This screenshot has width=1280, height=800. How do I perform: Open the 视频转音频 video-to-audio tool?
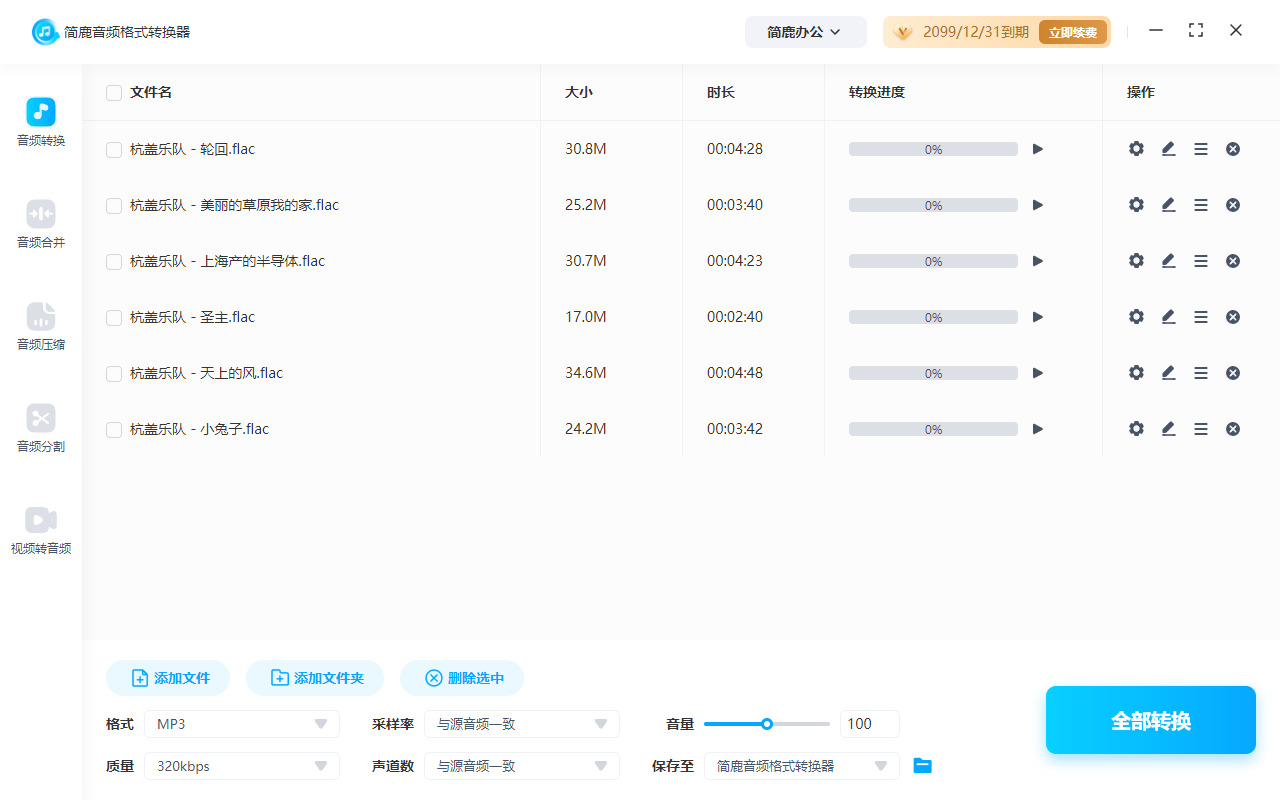point(40,530)
